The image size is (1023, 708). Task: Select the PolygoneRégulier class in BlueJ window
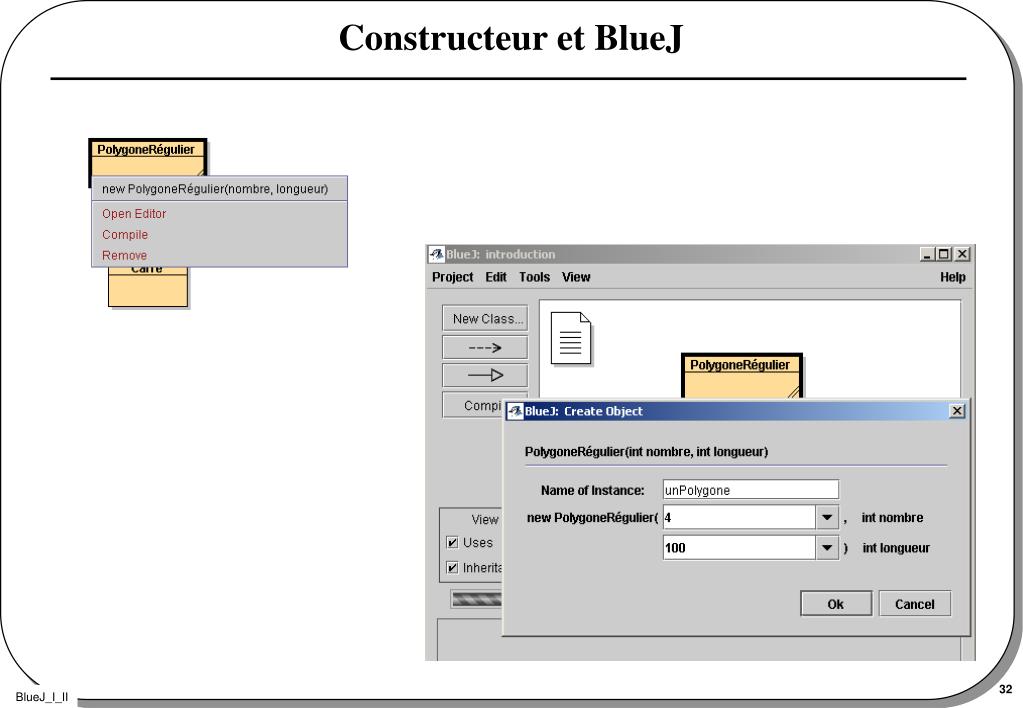tap(742, 376)
